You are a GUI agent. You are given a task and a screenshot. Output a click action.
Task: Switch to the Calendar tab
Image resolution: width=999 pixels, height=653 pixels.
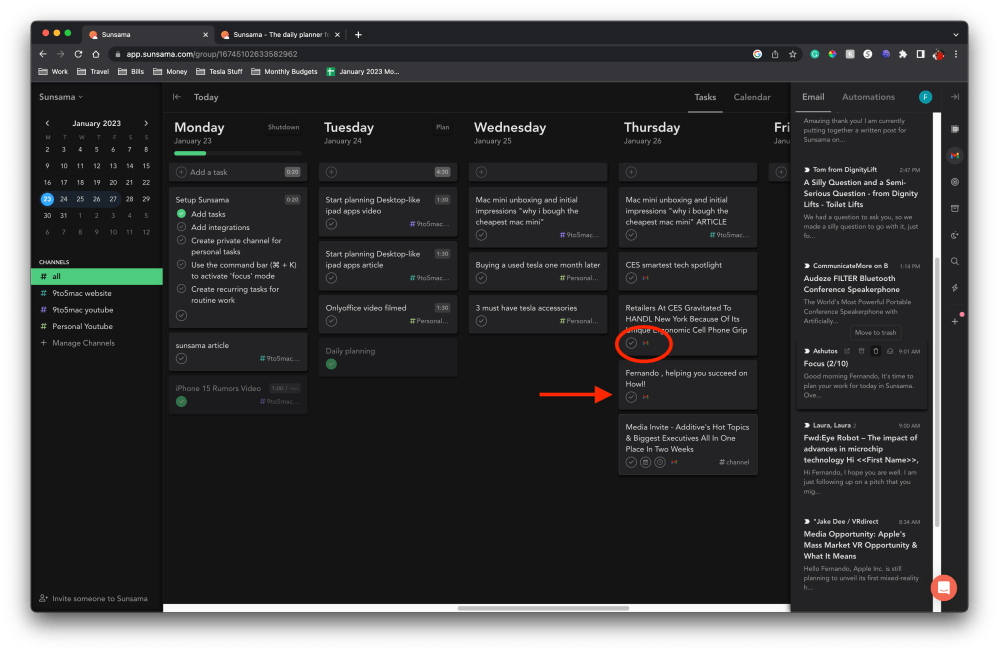click(752, 97)
